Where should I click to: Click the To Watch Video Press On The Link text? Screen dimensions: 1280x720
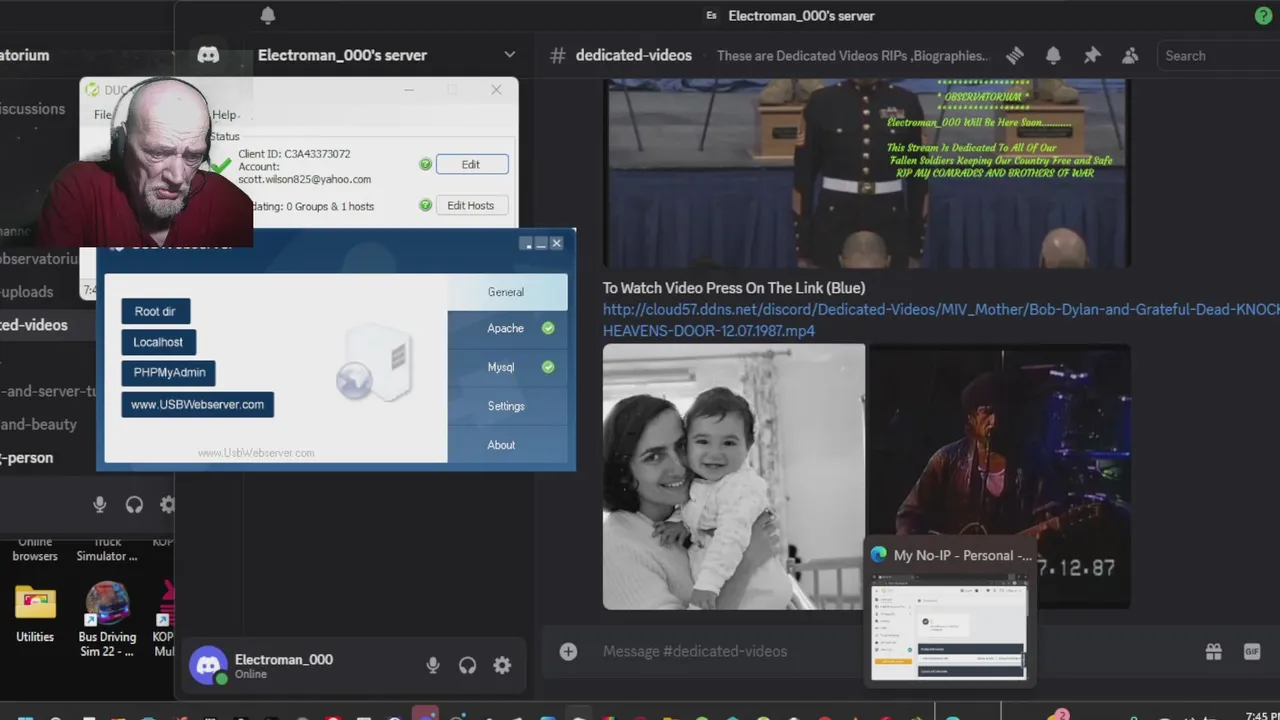click(x=734, y=288)
